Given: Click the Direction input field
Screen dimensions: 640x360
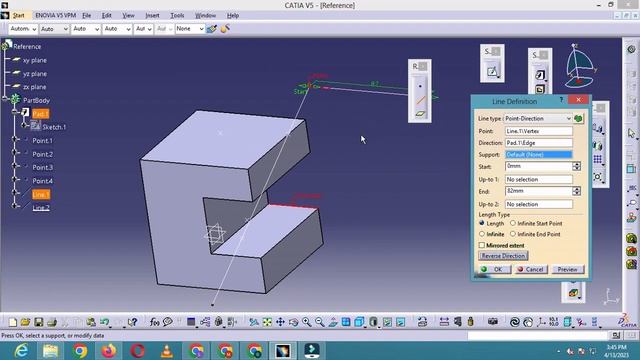Looking at the screenshot, I should [x=538, y=143].
